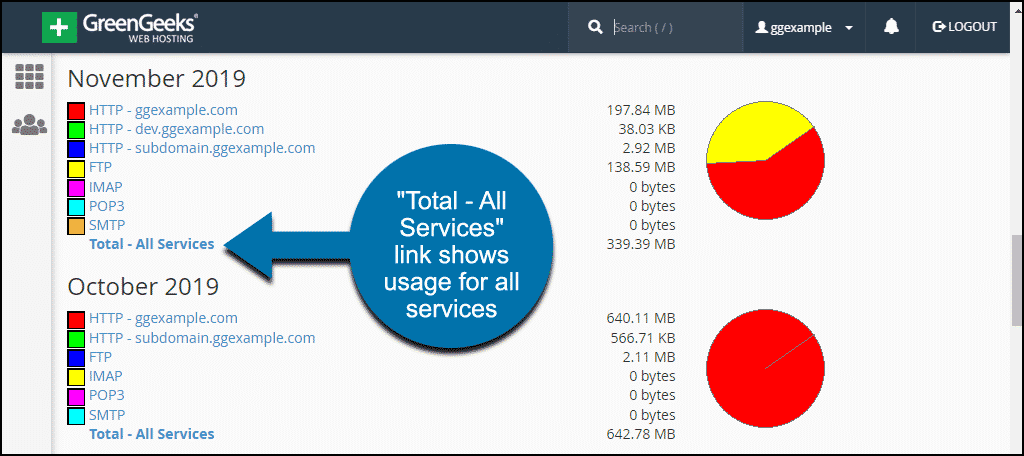
Task: Open the ggexample user dropdown
Action: (x=804, y=27)
